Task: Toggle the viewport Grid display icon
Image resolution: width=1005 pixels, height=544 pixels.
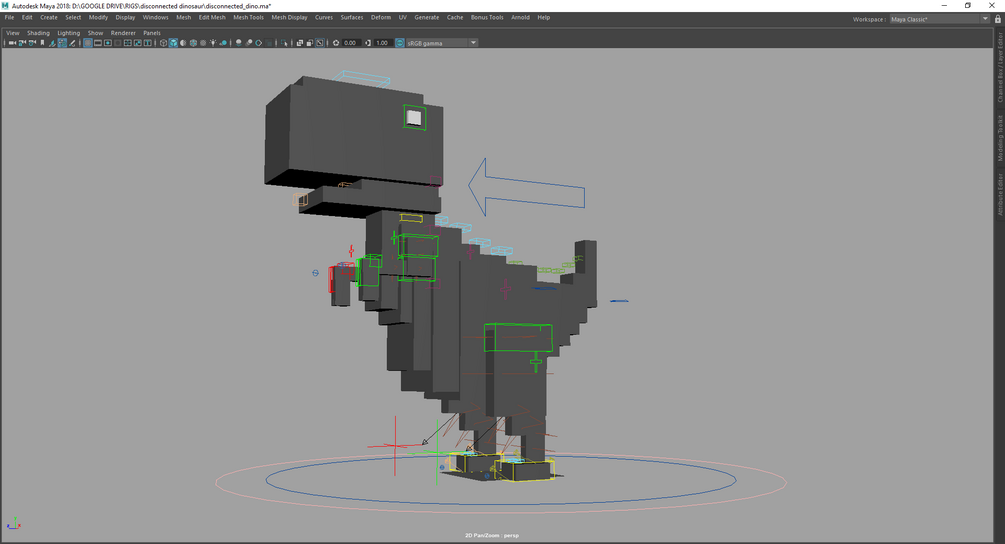Action: point(88,43)
